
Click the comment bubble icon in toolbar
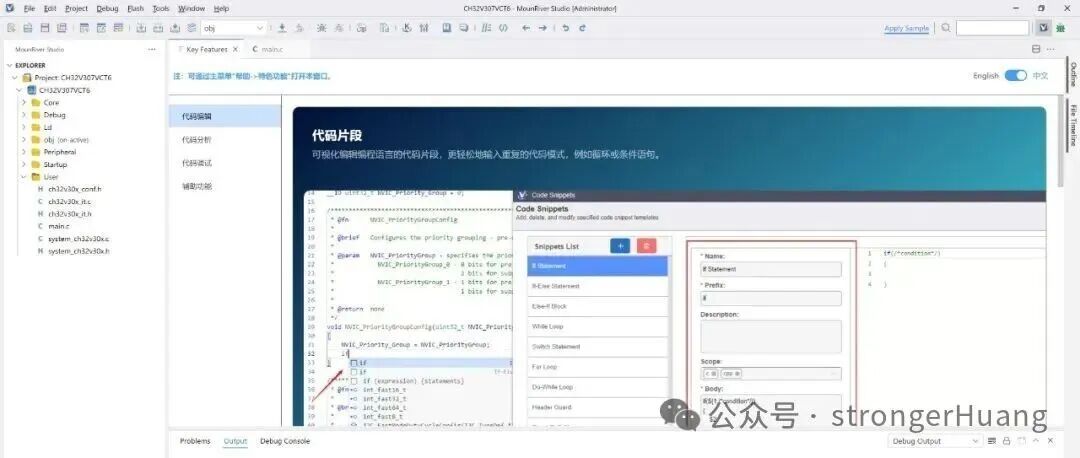(x=464, y=28)
